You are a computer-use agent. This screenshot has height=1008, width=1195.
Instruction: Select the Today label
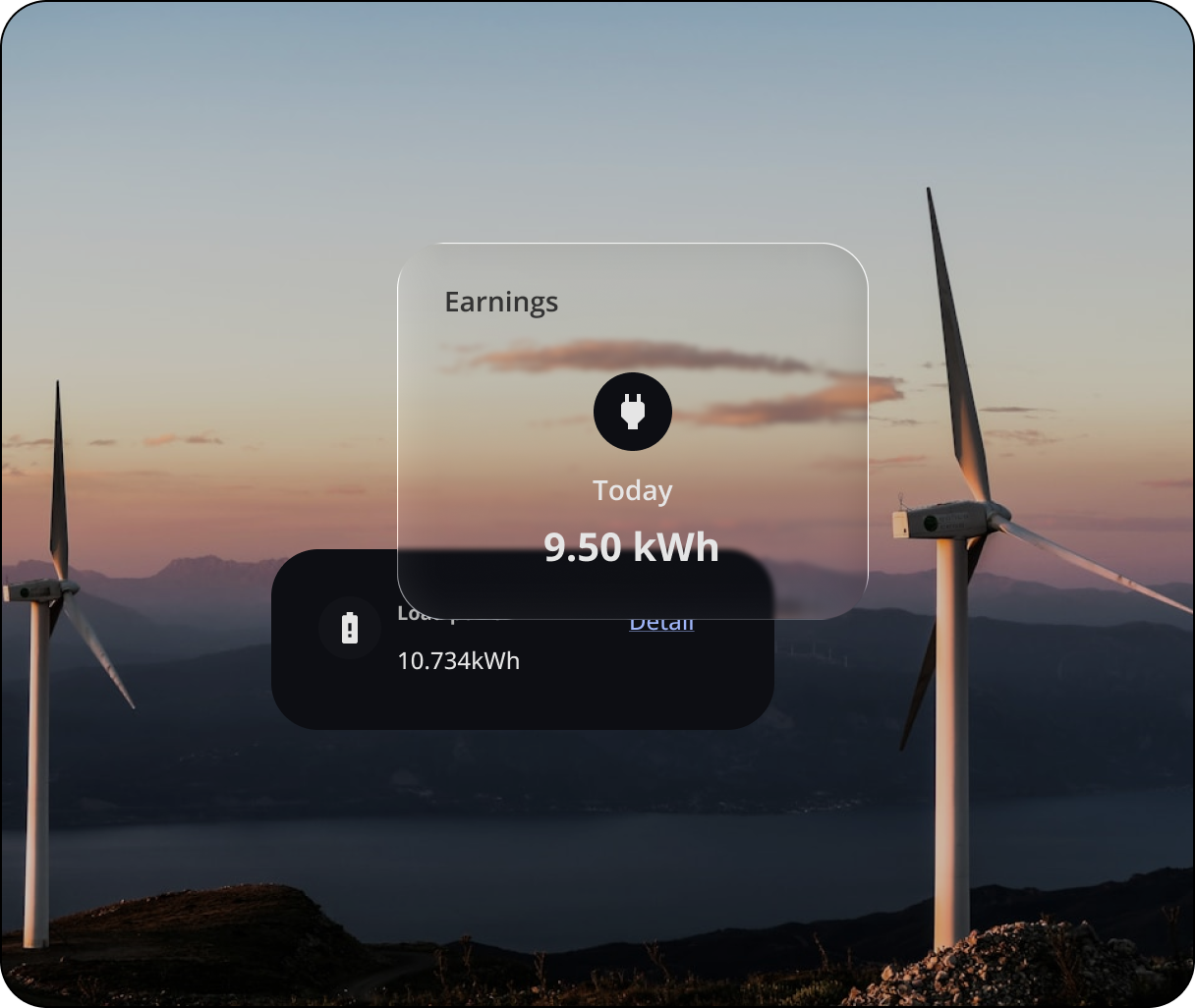click(633, 490)
